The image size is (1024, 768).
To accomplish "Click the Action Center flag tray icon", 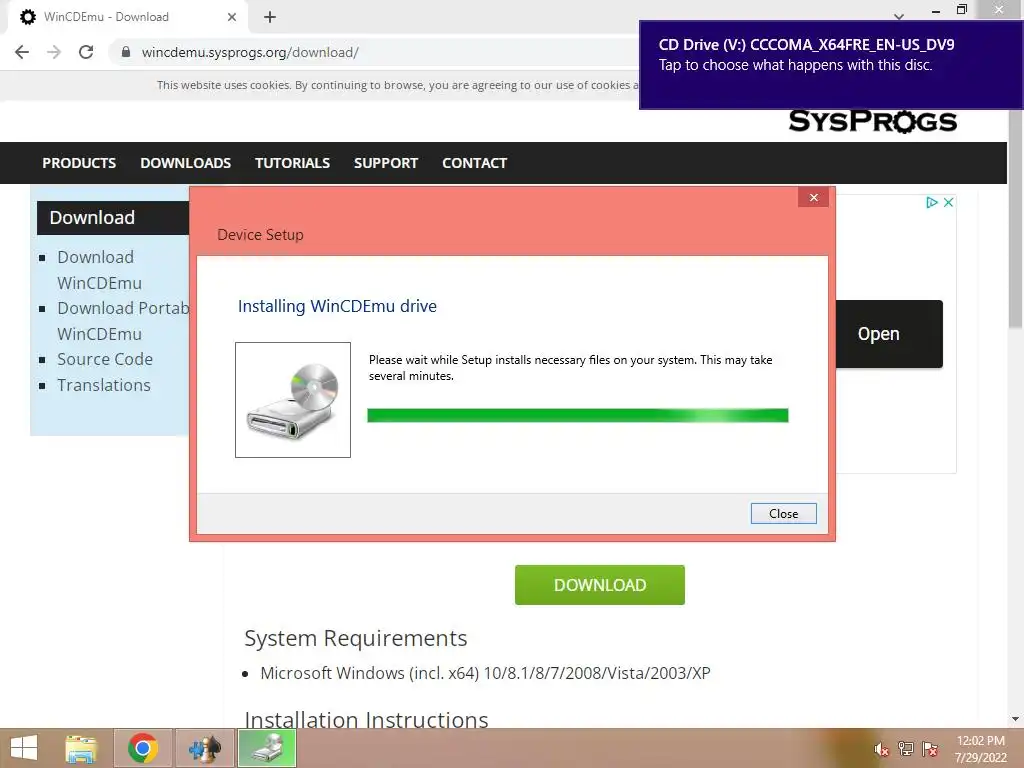I will 930,749.
